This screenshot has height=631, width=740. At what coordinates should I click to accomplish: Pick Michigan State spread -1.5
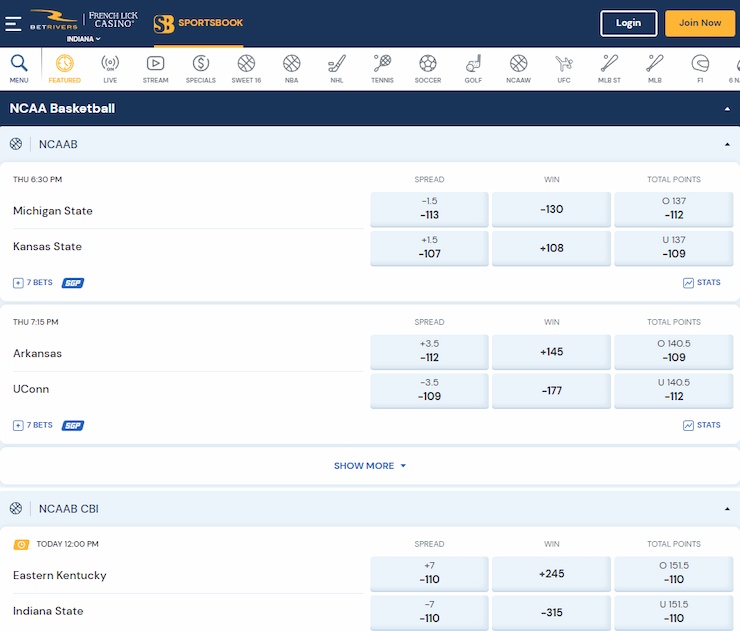point(429,209)
